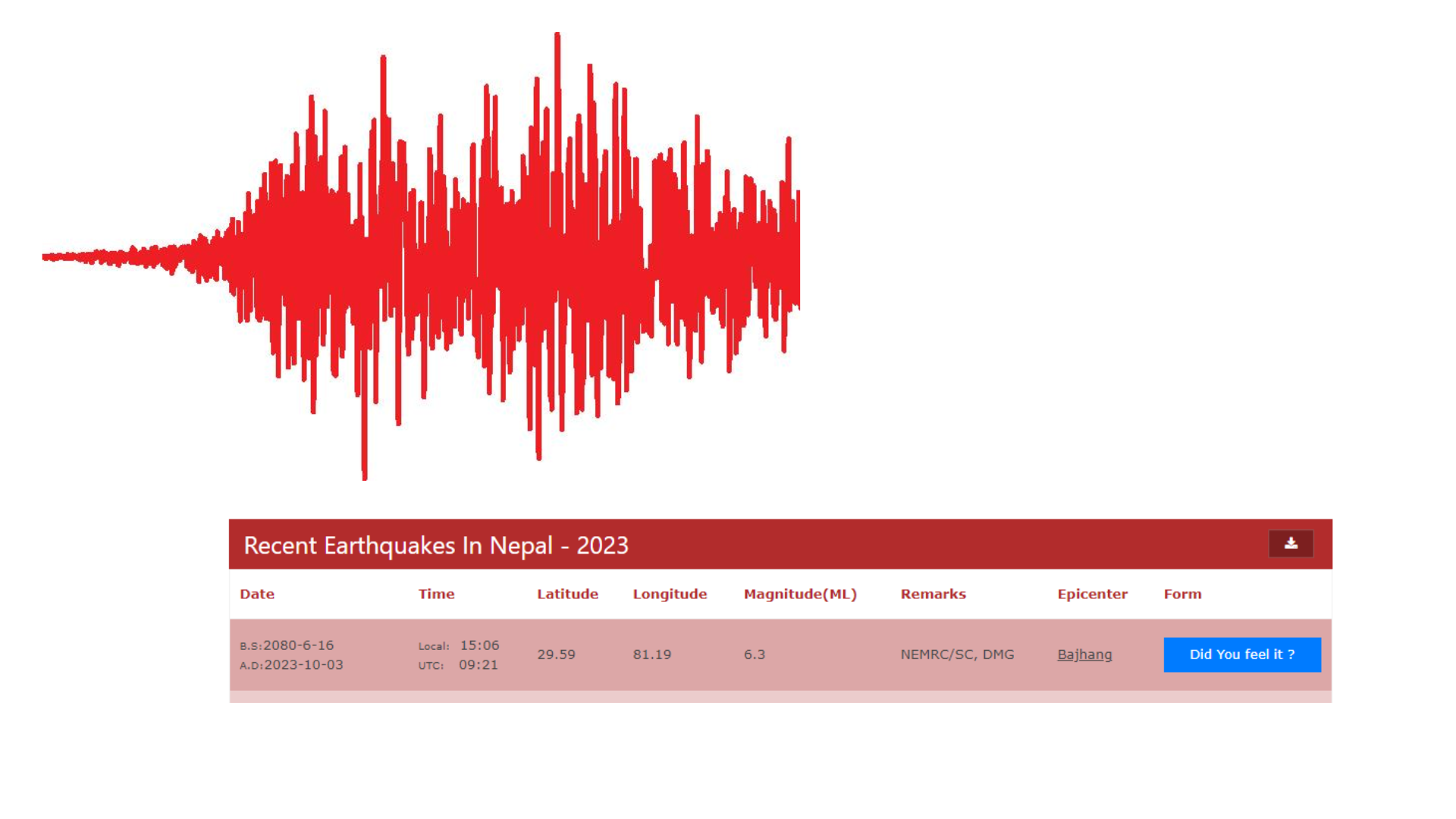Click the NEMRC/SC, DMG remarks cell
1456x819 pixels.
(957, 654)
